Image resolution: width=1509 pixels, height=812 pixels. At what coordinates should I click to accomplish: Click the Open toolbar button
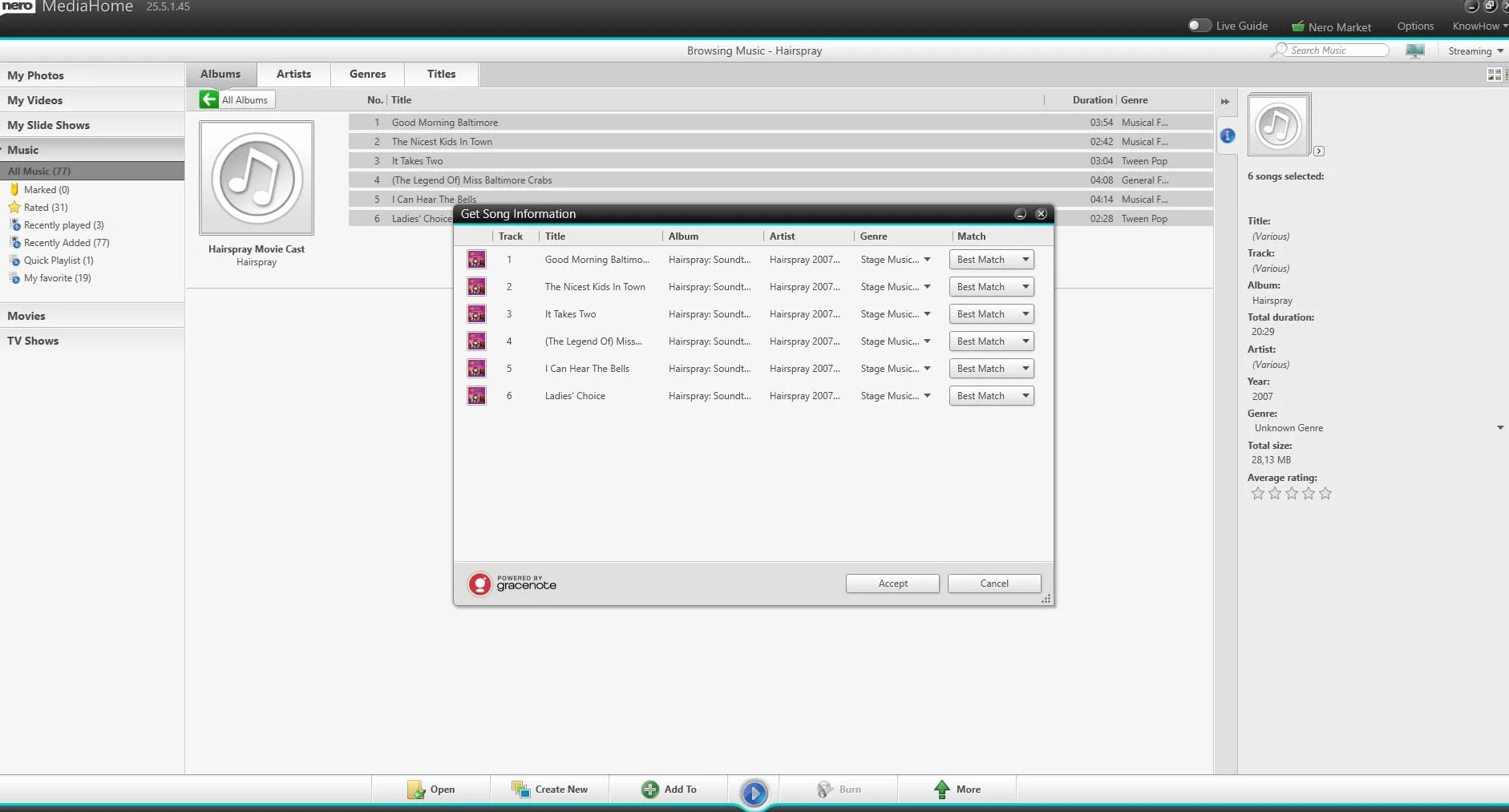[431, 790]
